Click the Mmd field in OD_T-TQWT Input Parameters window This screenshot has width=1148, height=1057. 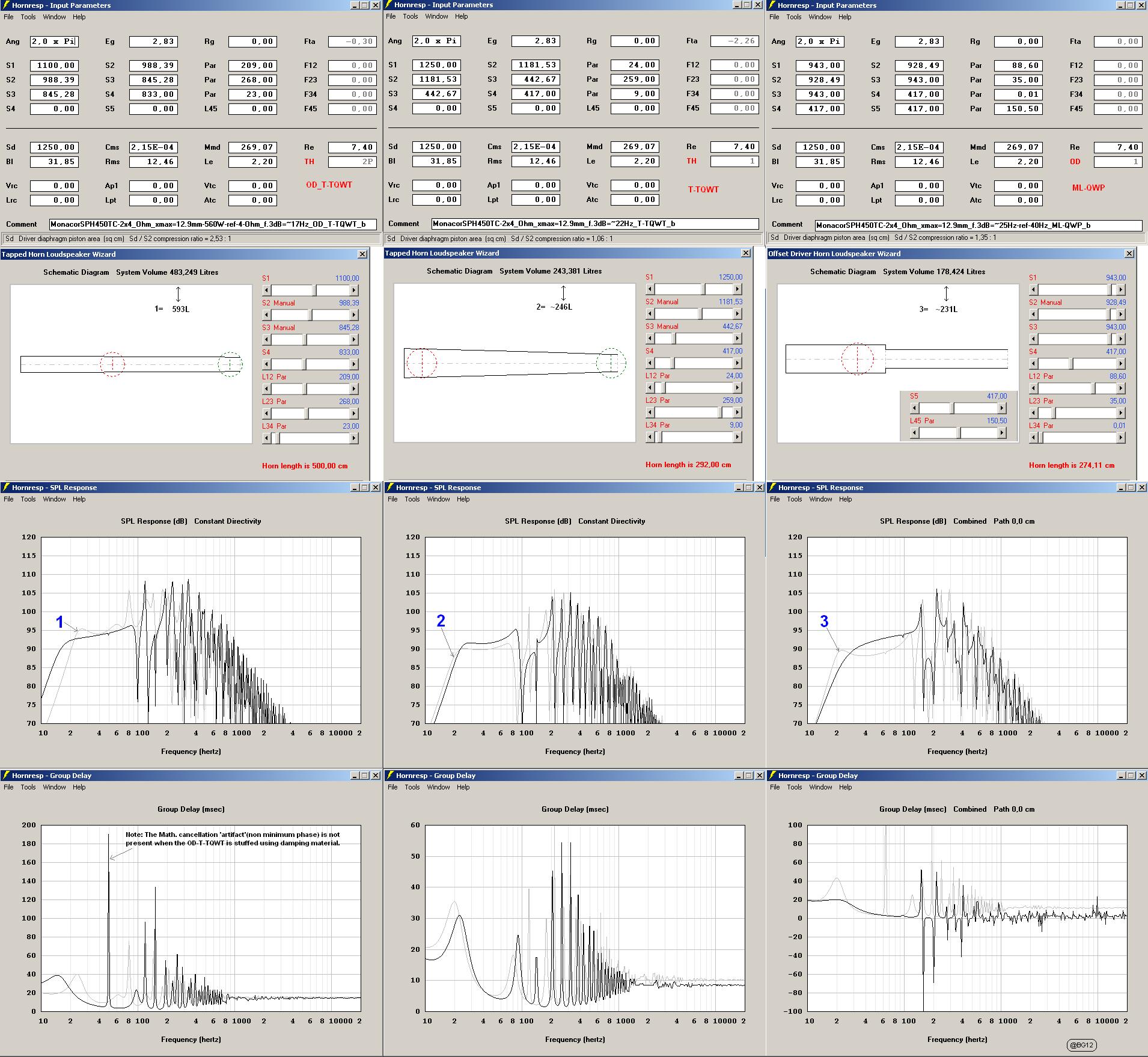click(x=252, y=147)
